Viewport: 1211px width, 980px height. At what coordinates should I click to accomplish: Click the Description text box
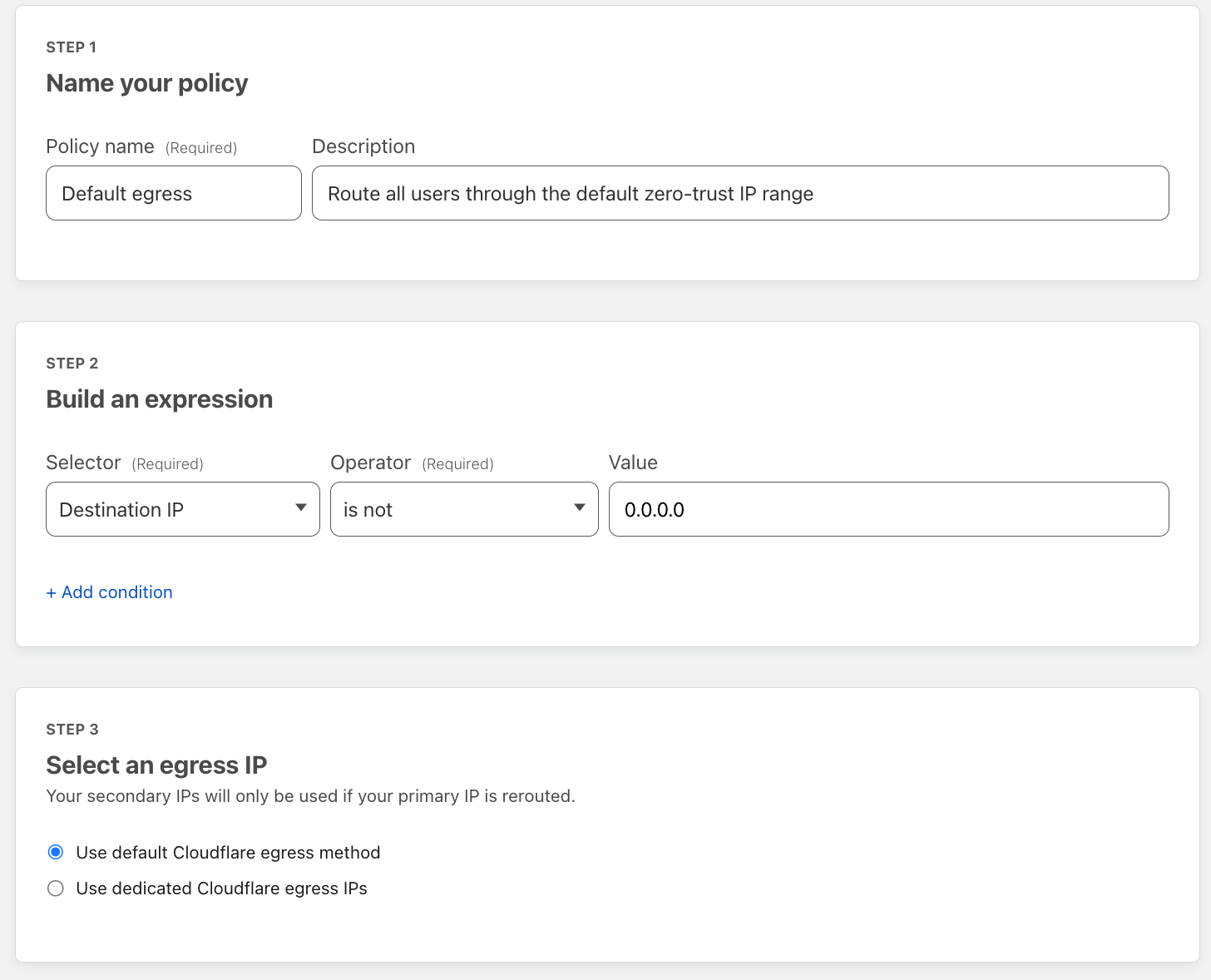coord(740,193)
